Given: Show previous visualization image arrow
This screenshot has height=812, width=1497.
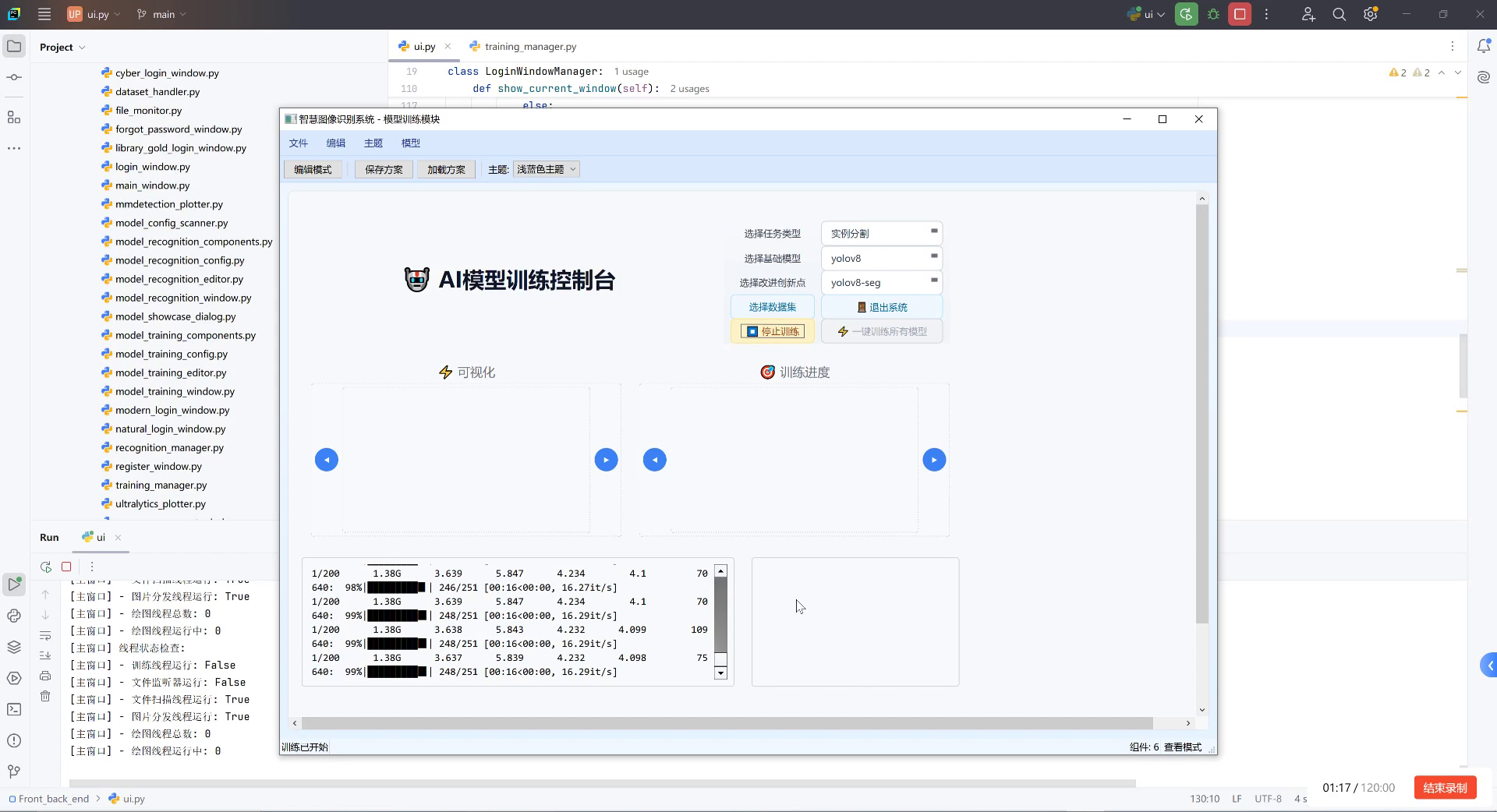Looking at the screenshot, I should (x=327, y=460).
